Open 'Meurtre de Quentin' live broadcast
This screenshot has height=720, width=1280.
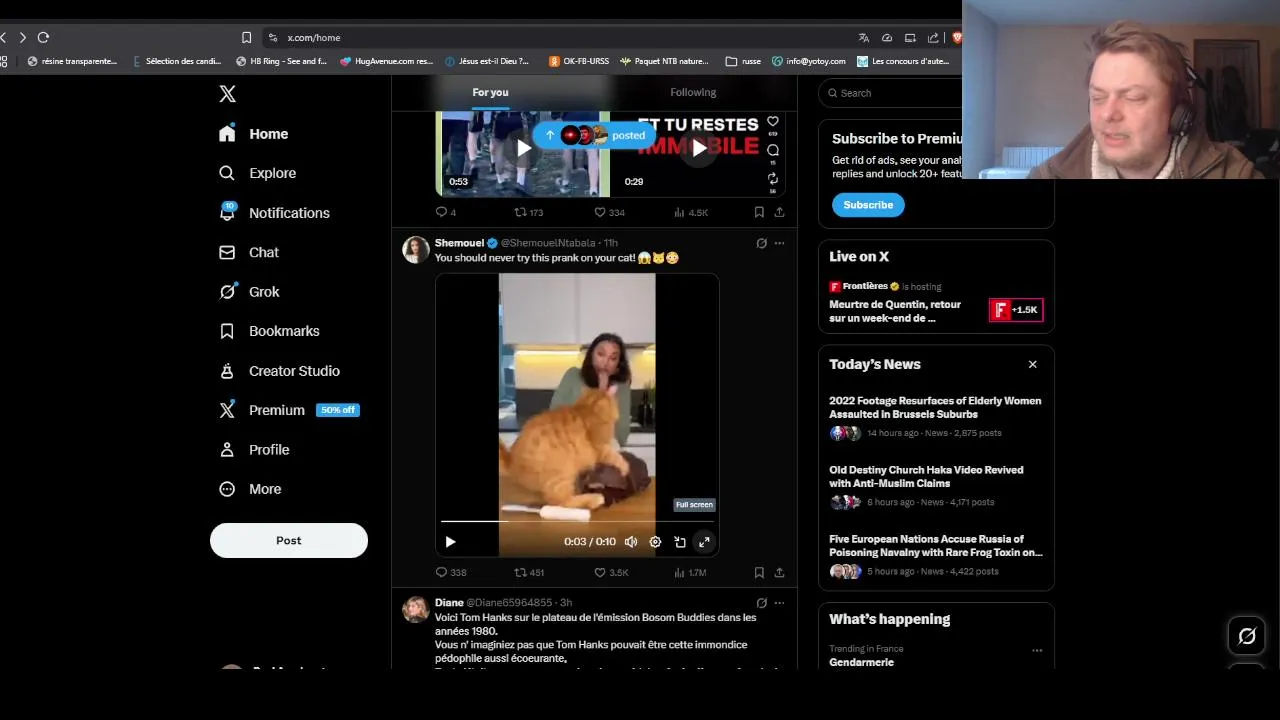click(x=895, y=311)
